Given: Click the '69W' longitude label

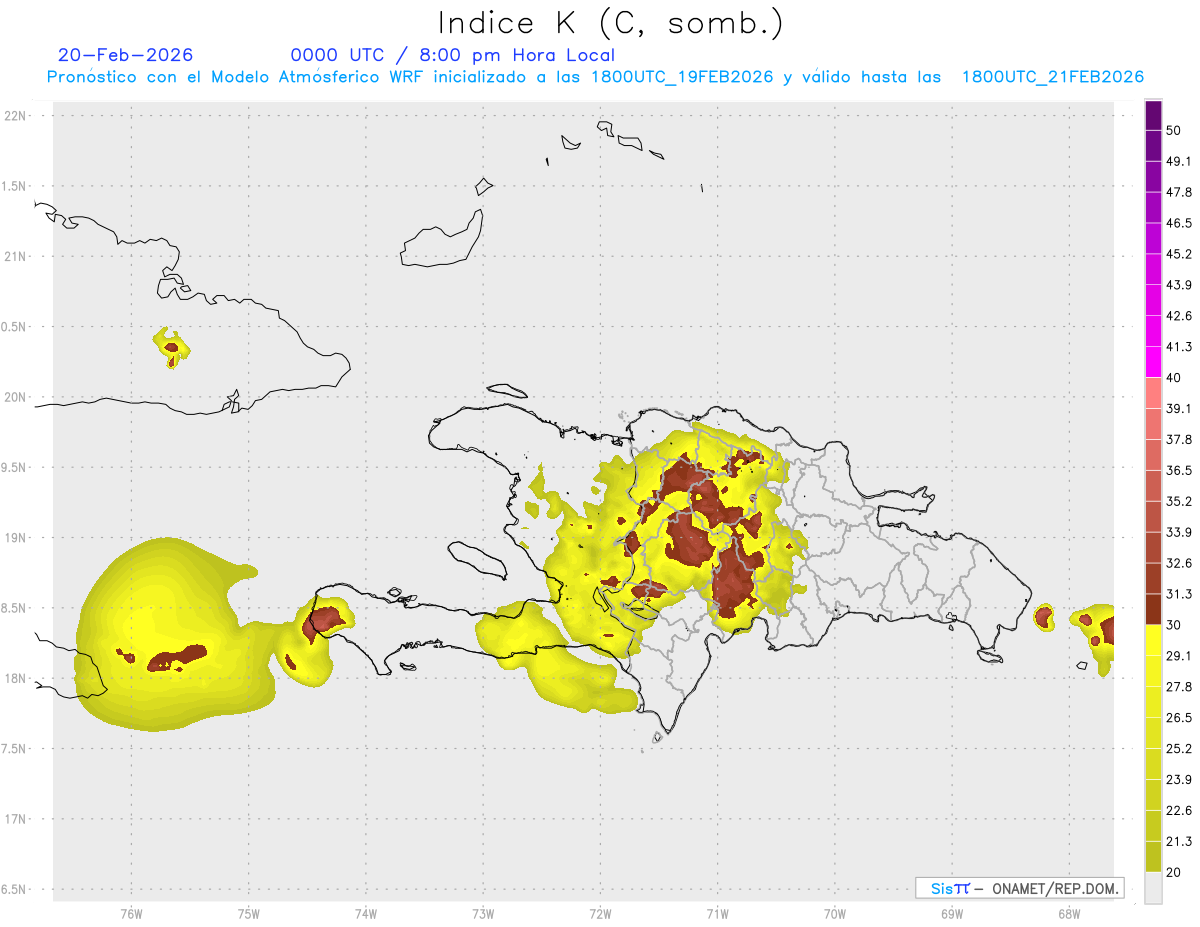Looking at the screenshot, I should pos(951,913).
